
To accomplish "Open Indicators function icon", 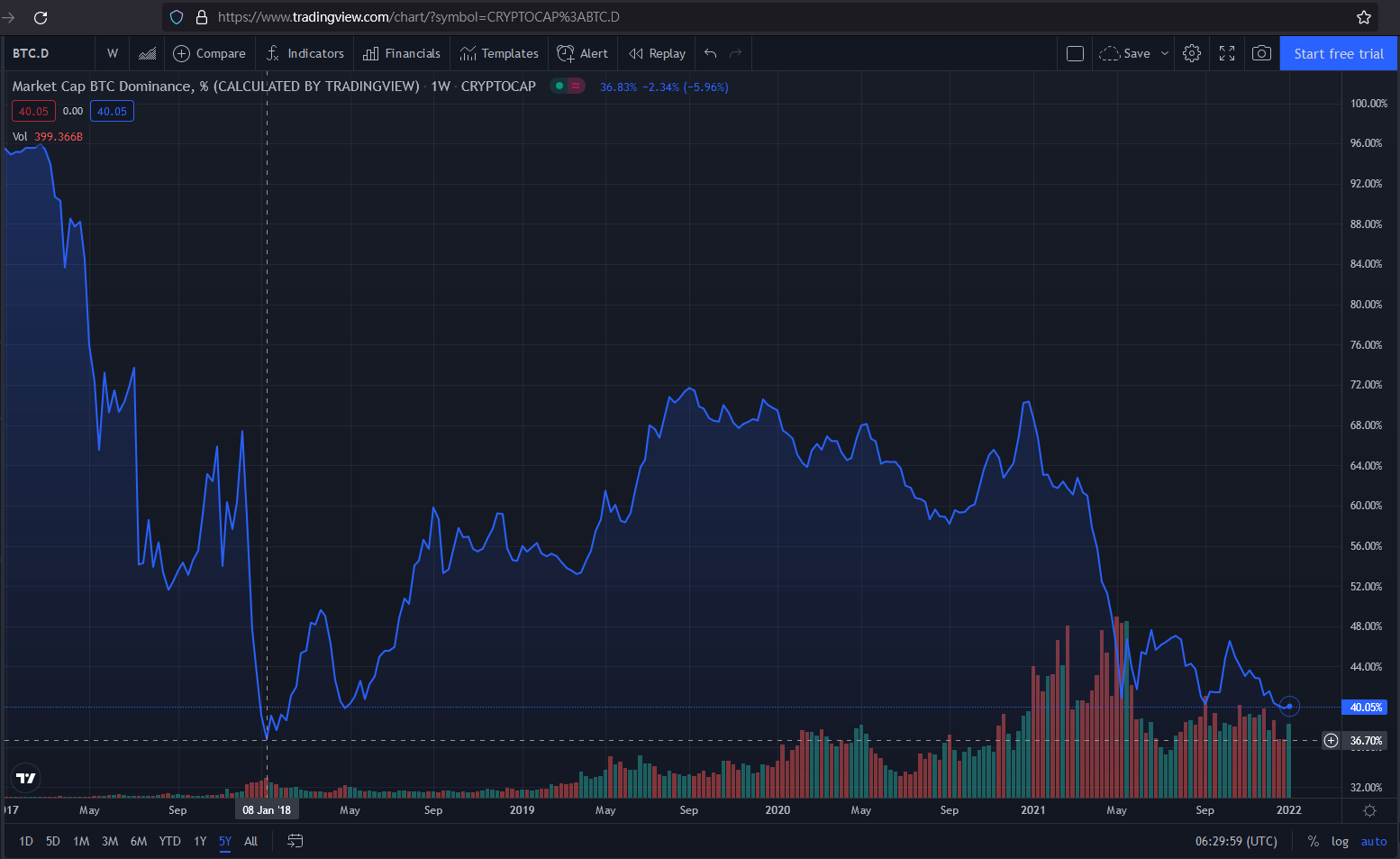I will pos(273,53).
